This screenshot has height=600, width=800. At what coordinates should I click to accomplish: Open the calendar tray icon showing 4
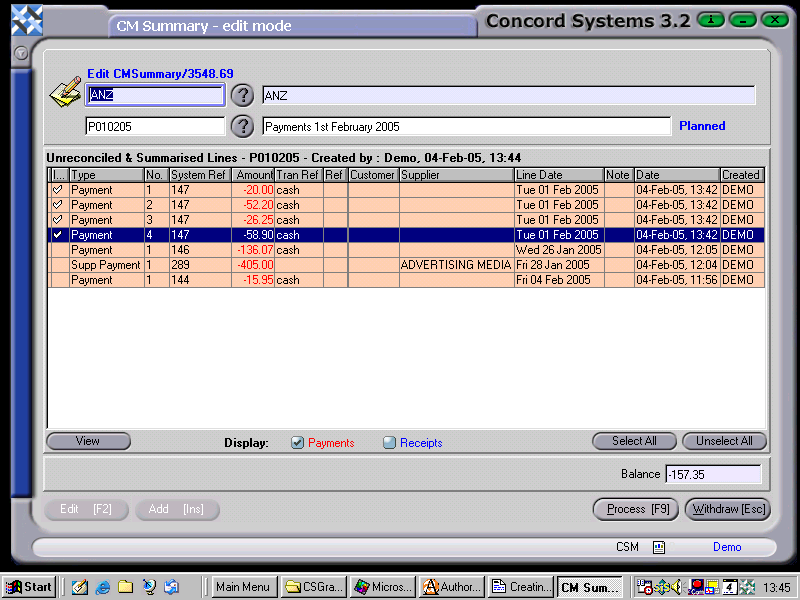[729, 587]
